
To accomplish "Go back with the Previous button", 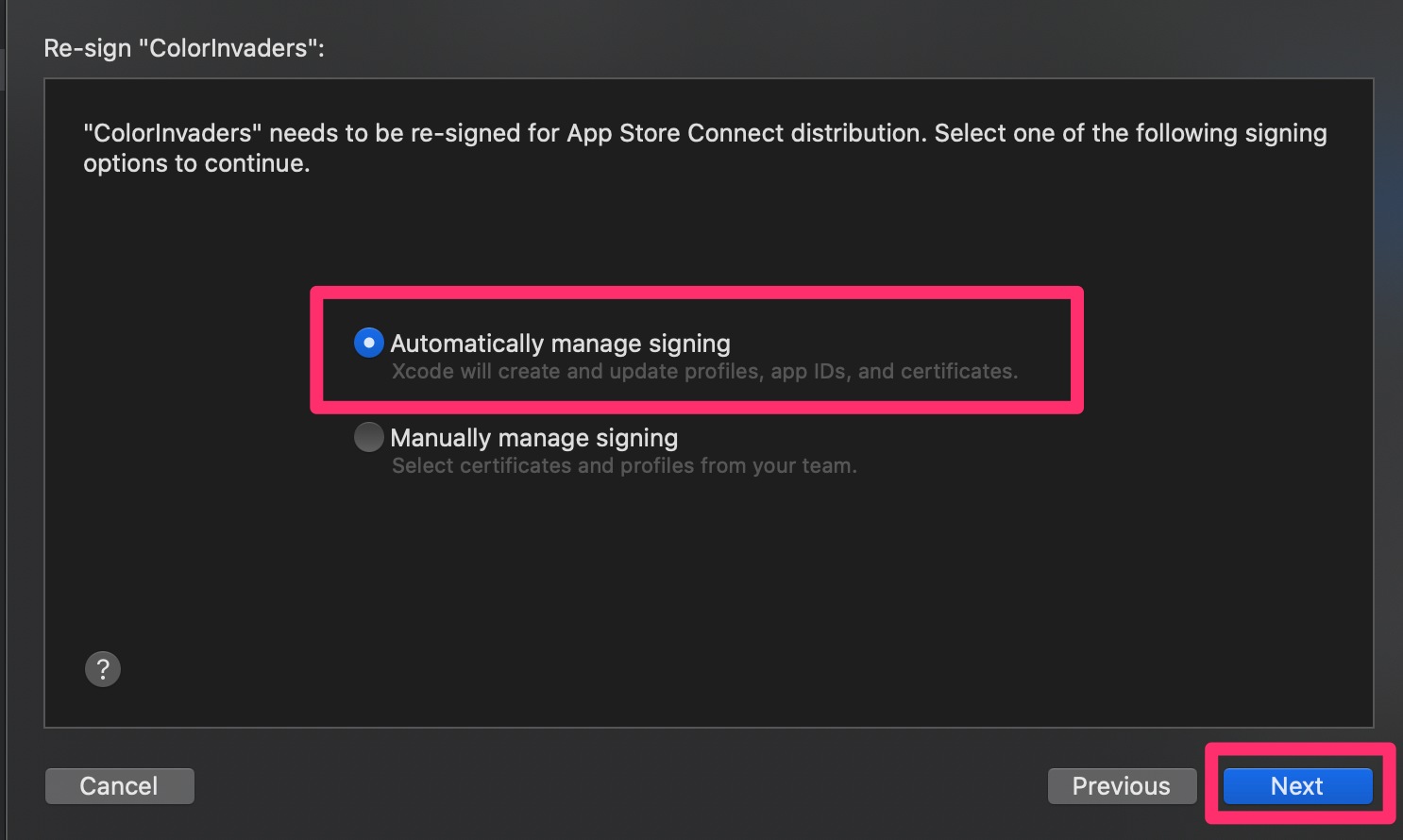I will click(1122, 786).
